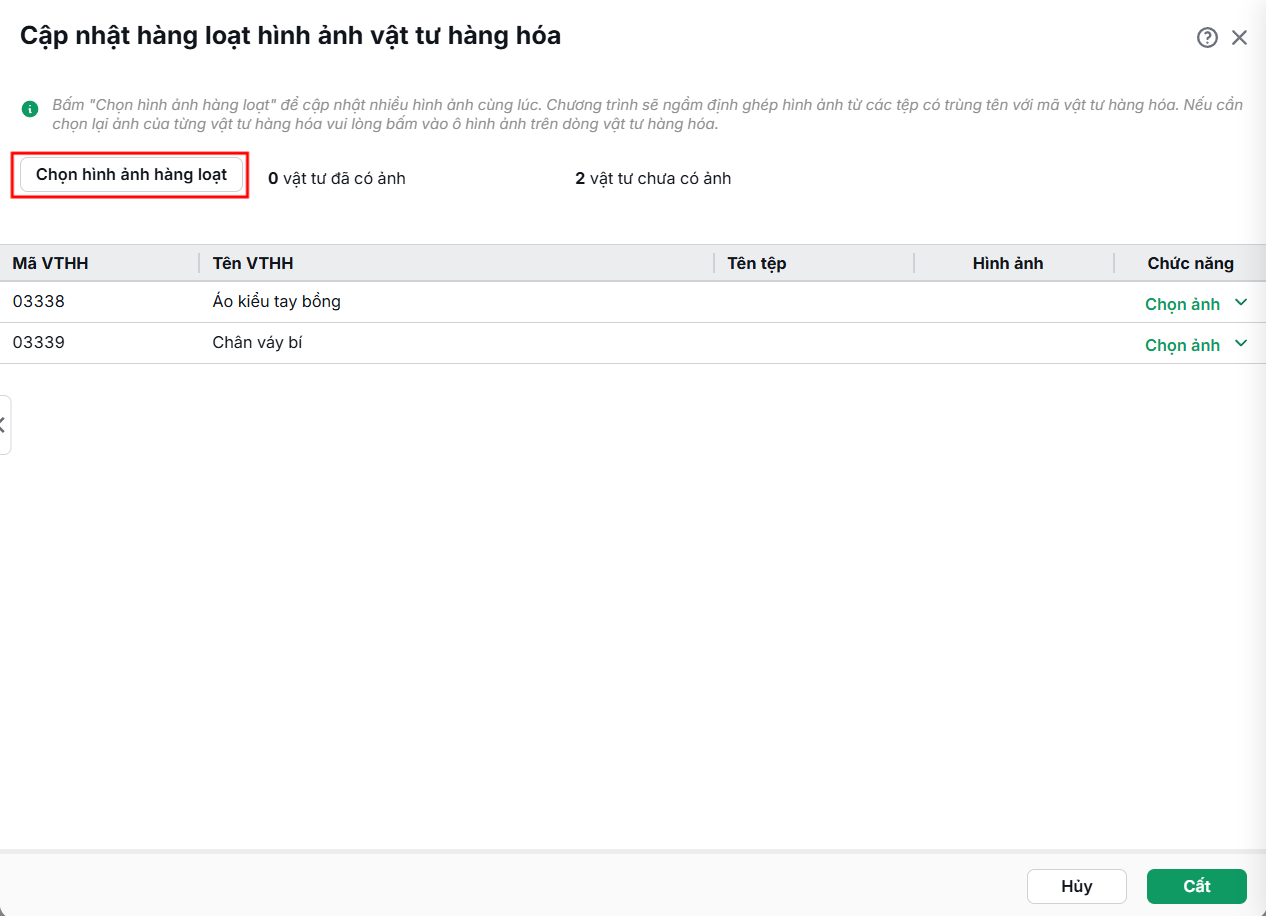Click '0 vật tư đã có ảnh' counter

point(337,179)
